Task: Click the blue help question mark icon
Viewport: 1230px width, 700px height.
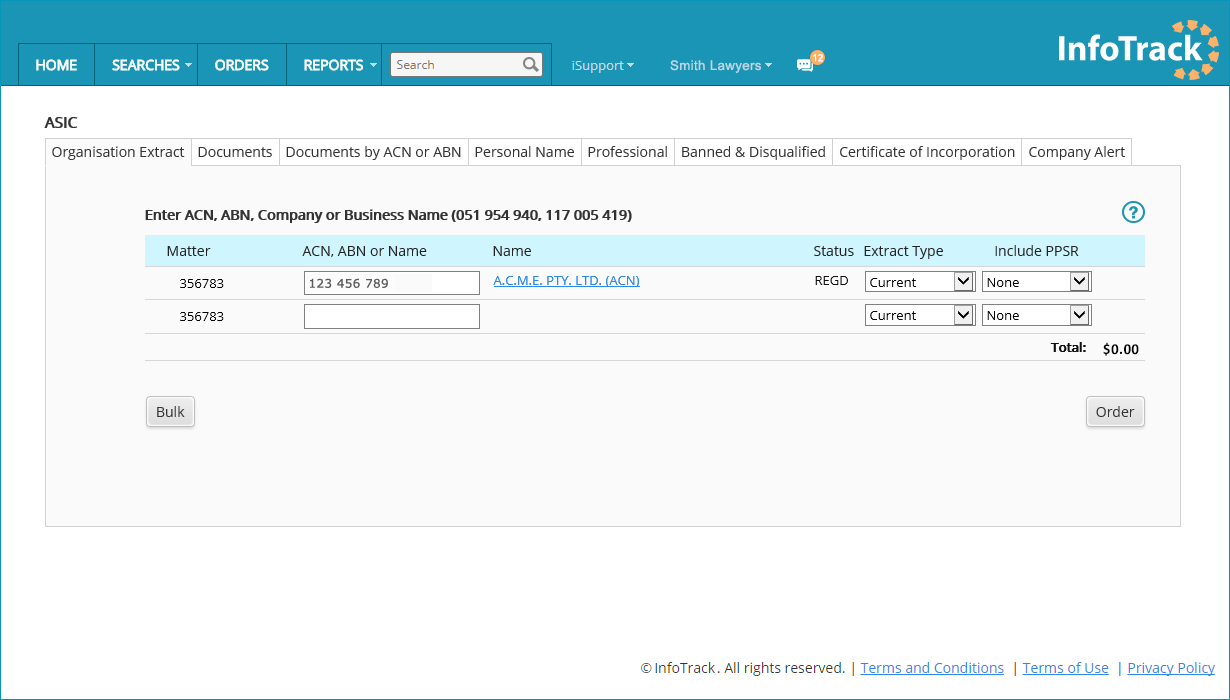Action: pyautogui.click(x=1133, y=212)
